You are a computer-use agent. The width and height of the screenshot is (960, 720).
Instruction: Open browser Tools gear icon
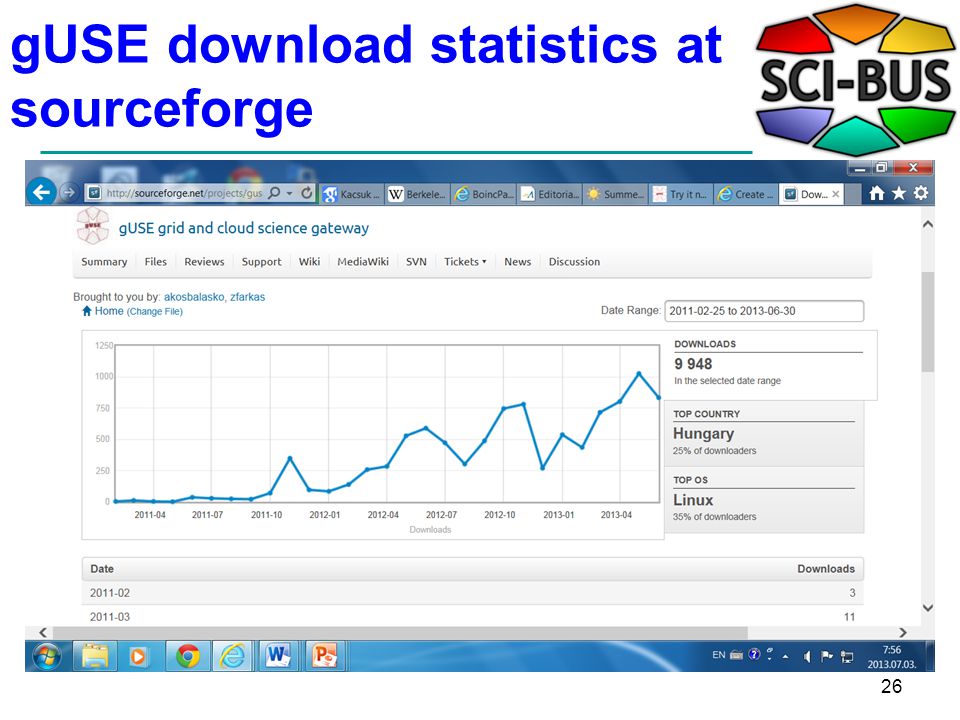coord(921,193)
